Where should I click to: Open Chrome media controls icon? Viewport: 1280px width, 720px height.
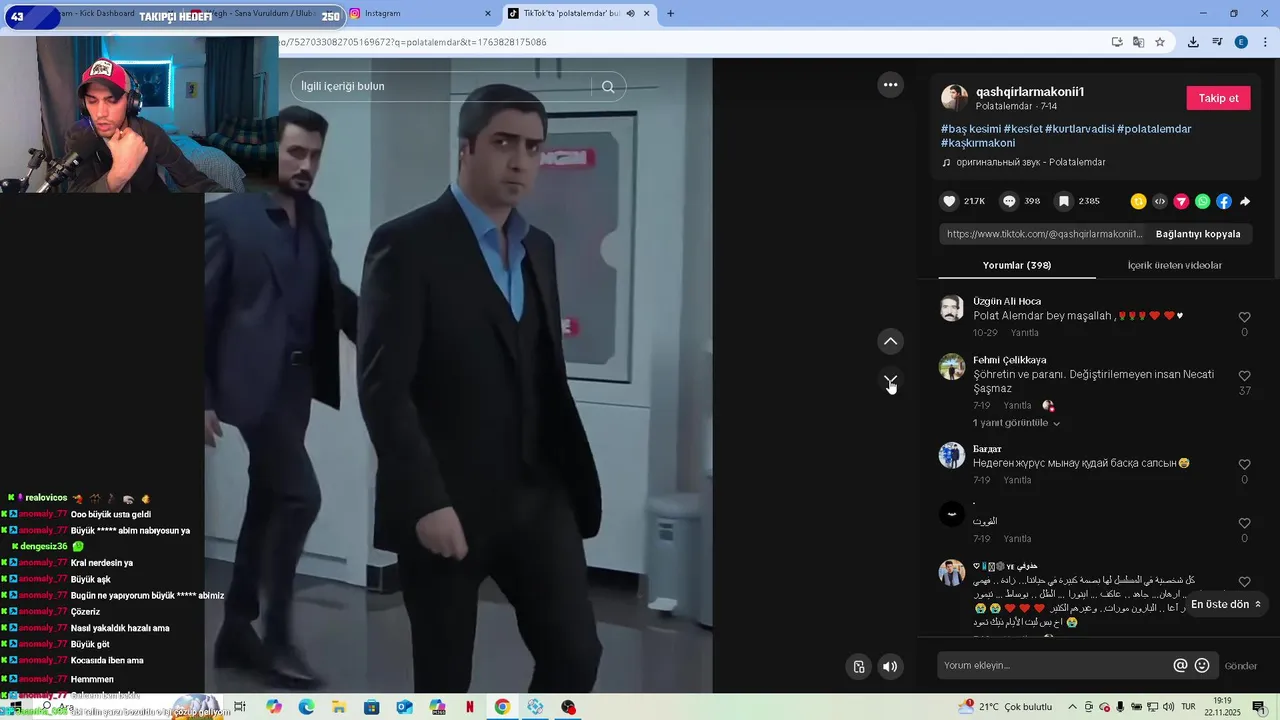[1217, 42]
